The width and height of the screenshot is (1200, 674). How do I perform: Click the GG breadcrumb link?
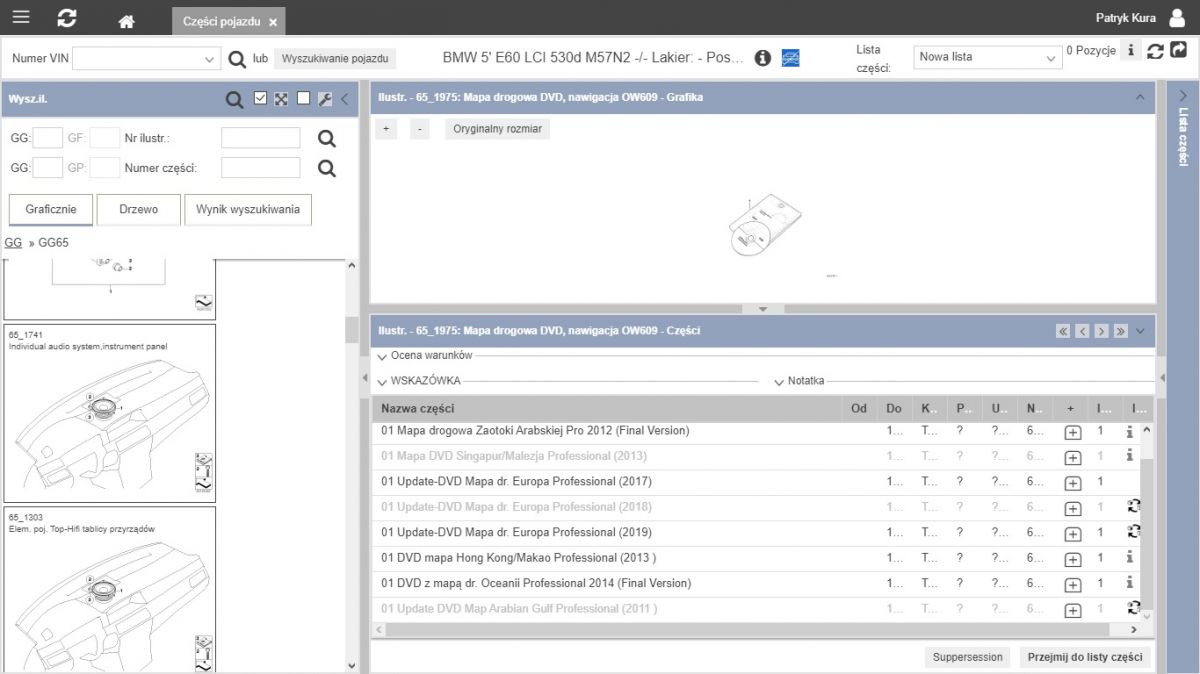pos(13,243)
